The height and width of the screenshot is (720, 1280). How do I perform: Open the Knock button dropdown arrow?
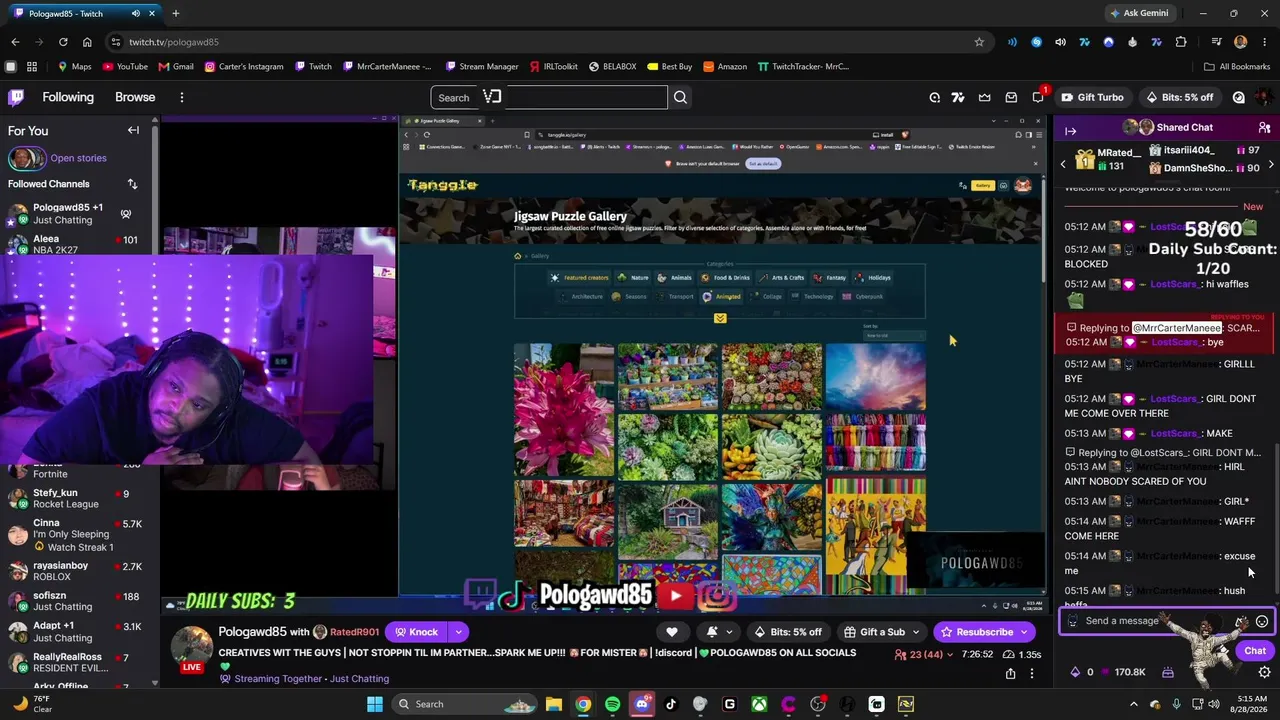[458, 632]
